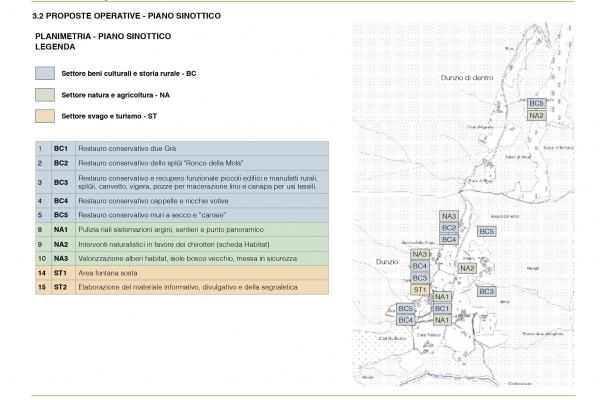Click map marker 'BC3' directly above the ST1 marker
The height and width of the screenshot is (400, 600).
[x=420, y=278]
